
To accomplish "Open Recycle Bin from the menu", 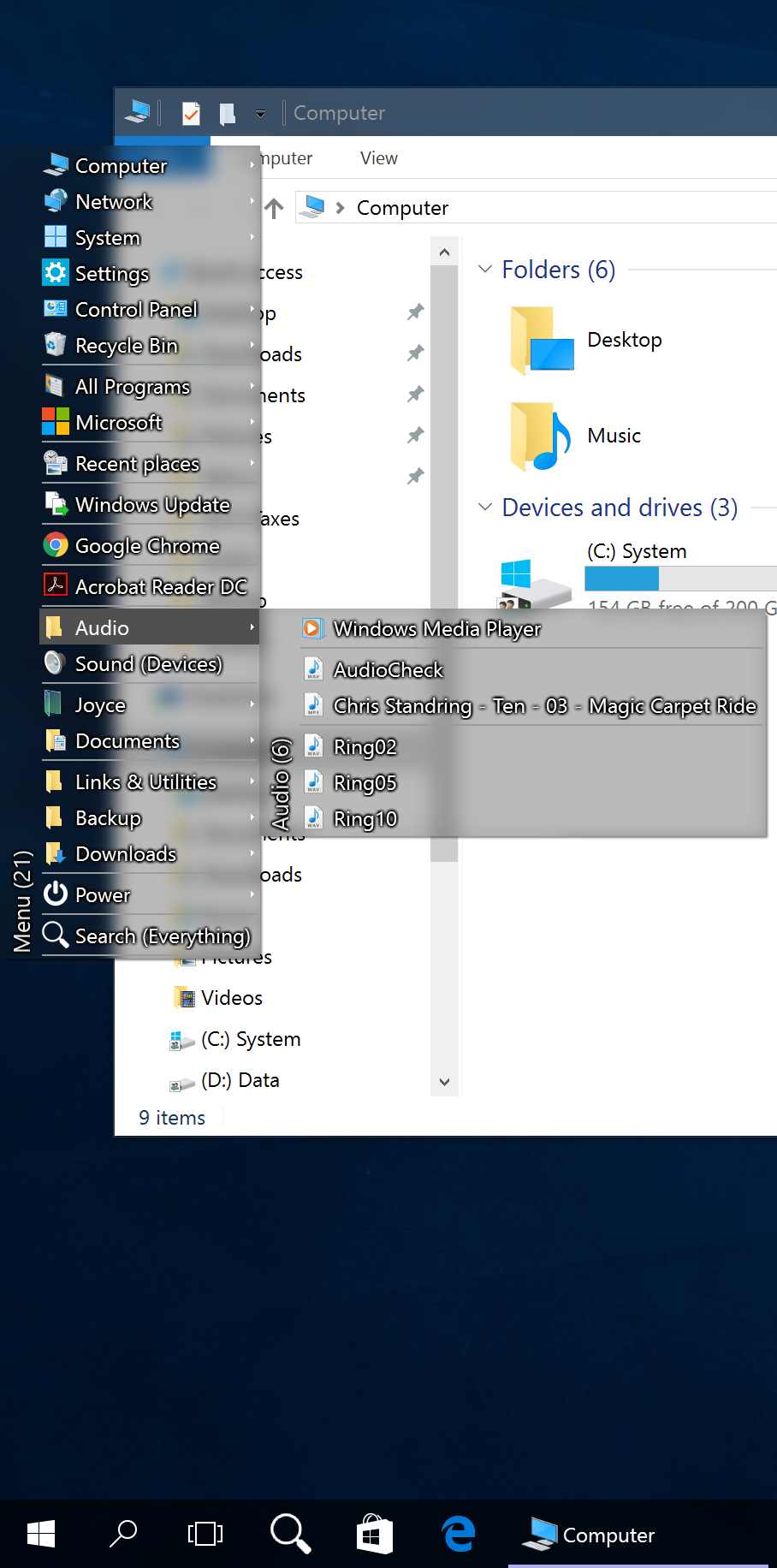I will click(x=126, y=346).
